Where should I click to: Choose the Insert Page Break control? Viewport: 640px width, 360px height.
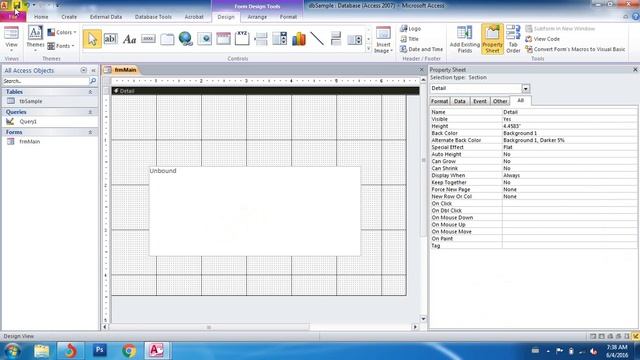pos(261,39)
